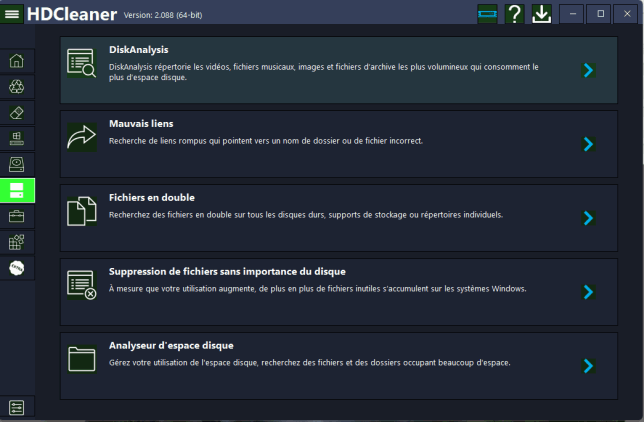Open the hard disk sidebar icon

[16, 164]
